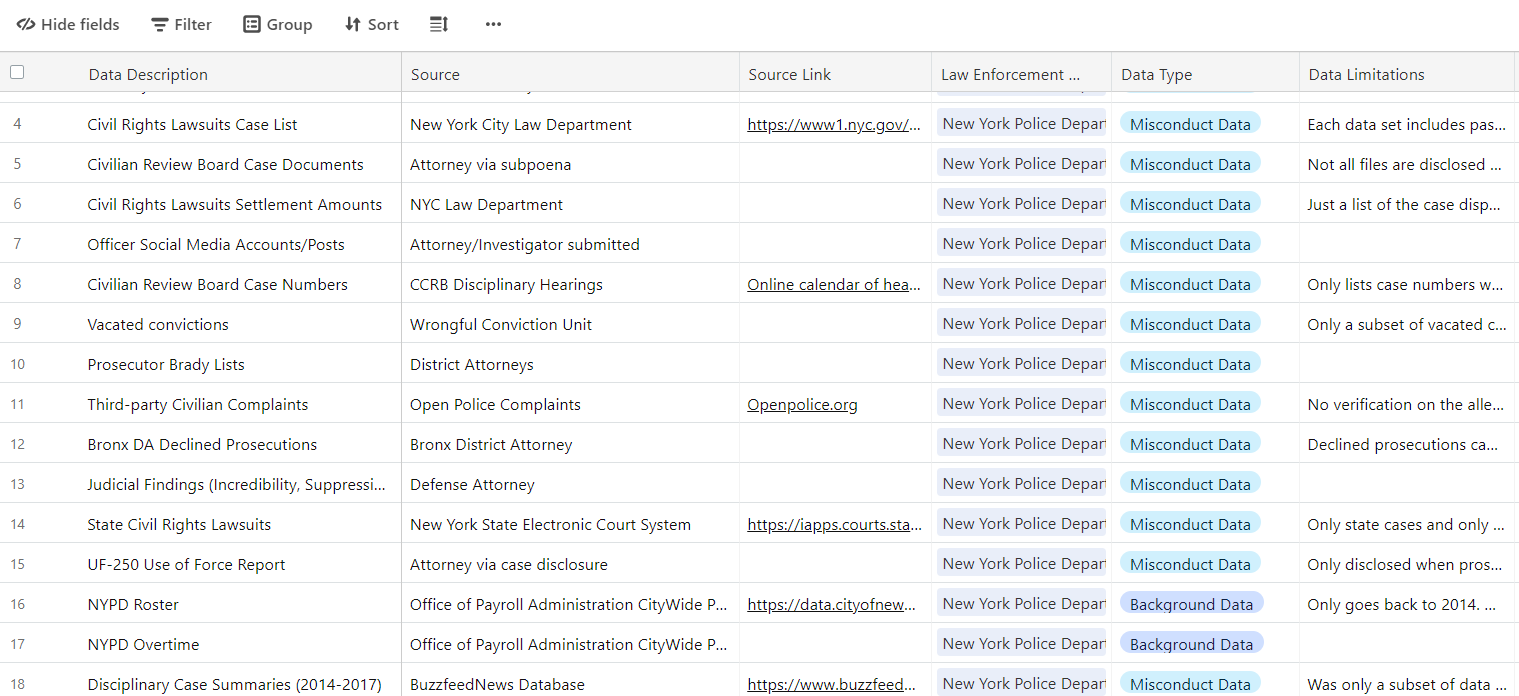Click the Sort toolbar button
The image size is (1519, 696).
pos(371,24)
